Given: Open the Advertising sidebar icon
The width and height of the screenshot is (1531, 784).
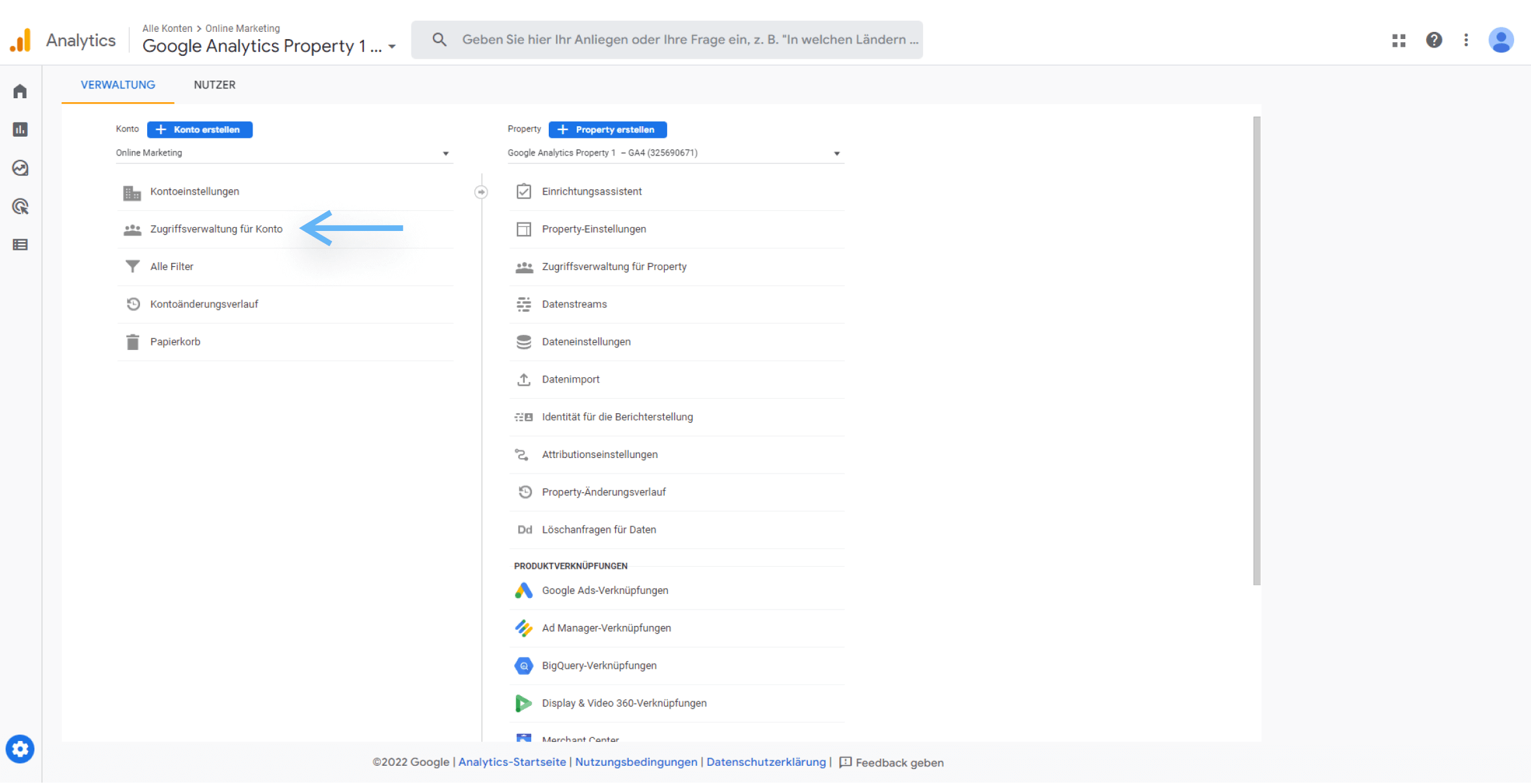Looking at the screenshot, I should (20, 206).
